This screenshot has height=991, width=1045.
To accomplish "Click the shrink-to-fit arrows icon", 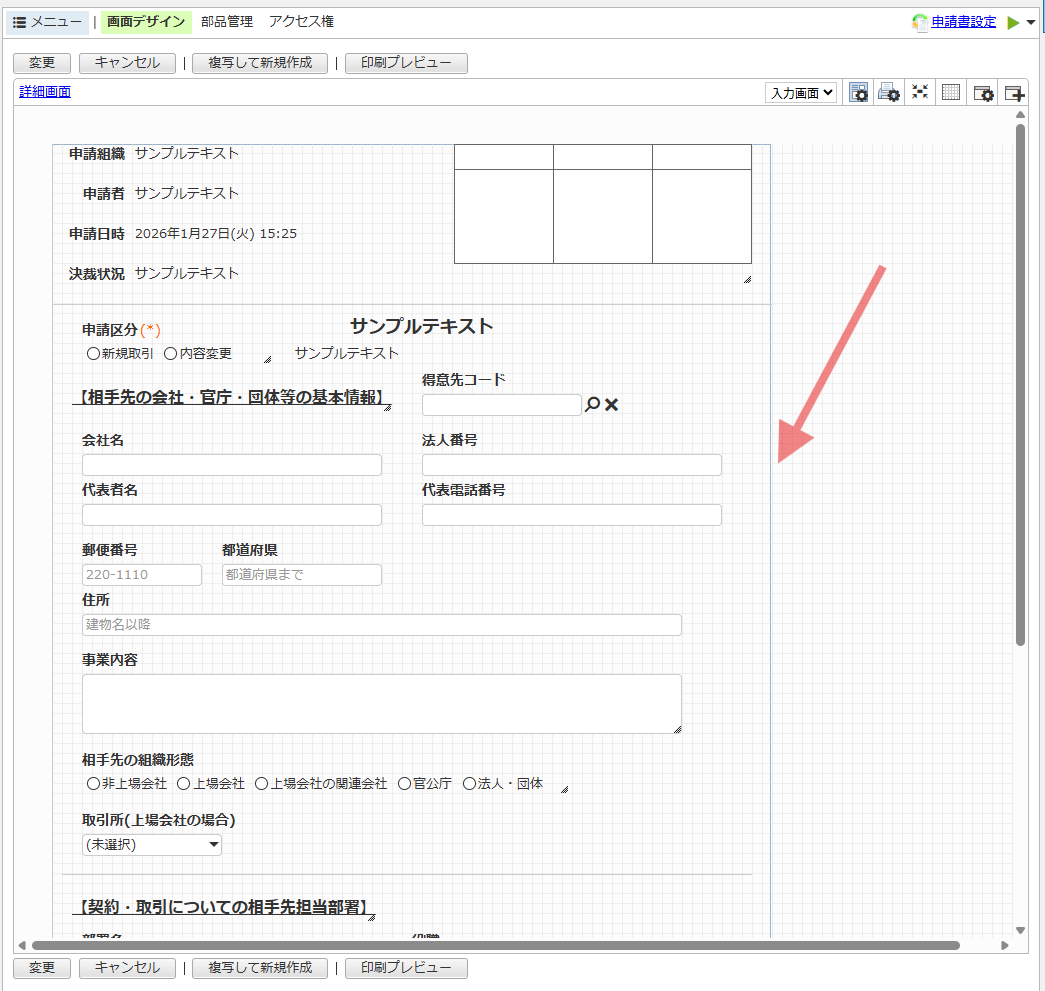I will point(920,93).
